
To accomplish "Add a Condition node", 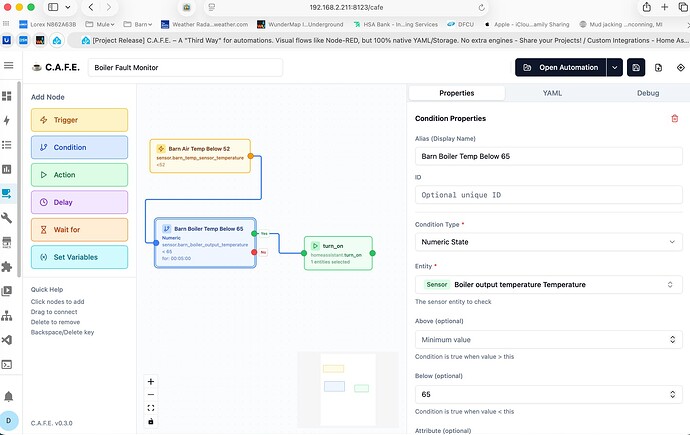I will [x=79, y=147].
